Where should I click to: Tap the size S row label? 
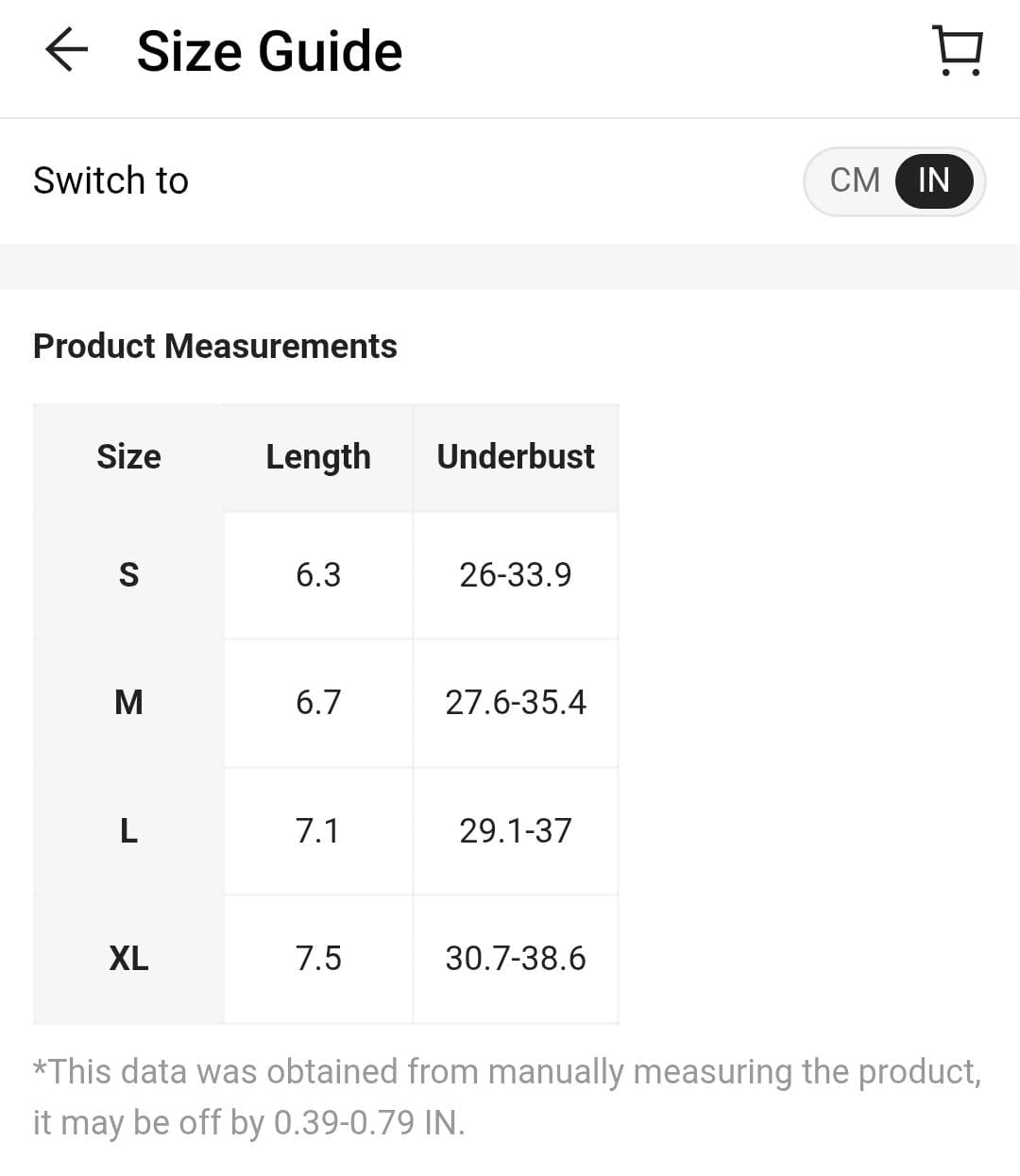point(128,575)
